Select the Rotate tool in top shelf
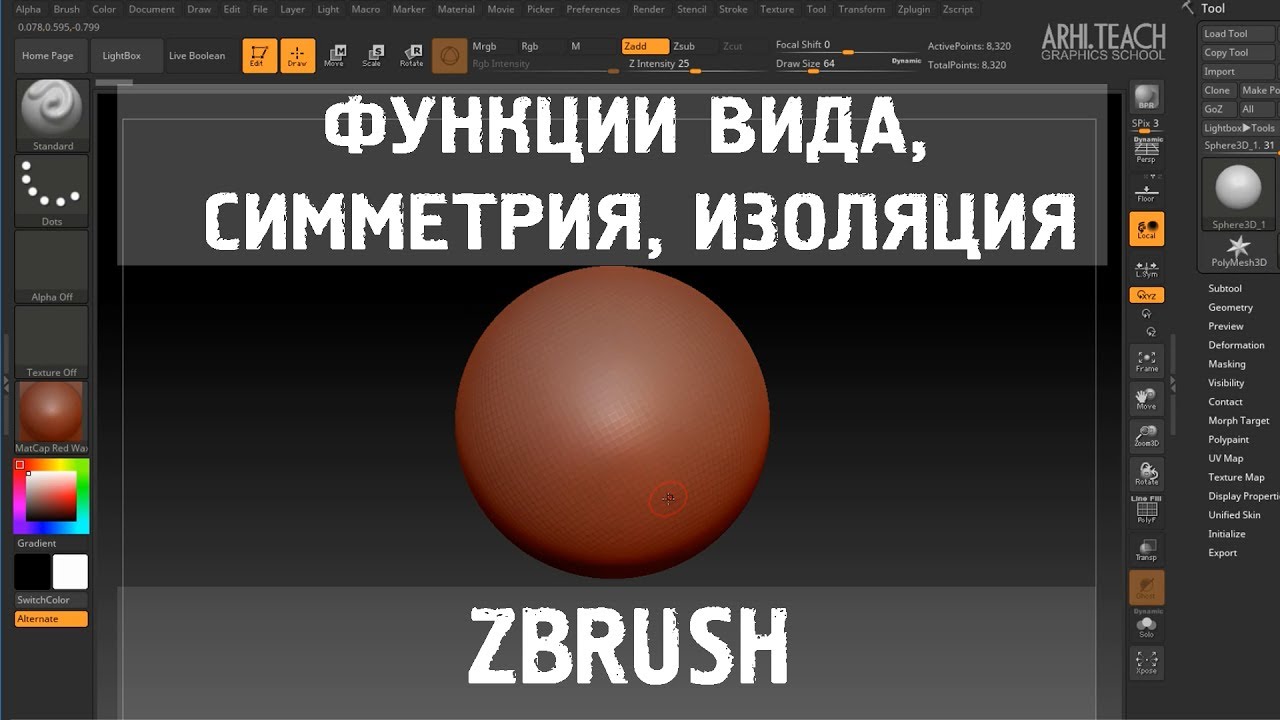Image resolution: width=1280 pixels, height=720 pixels. click(x=411, y=55)
